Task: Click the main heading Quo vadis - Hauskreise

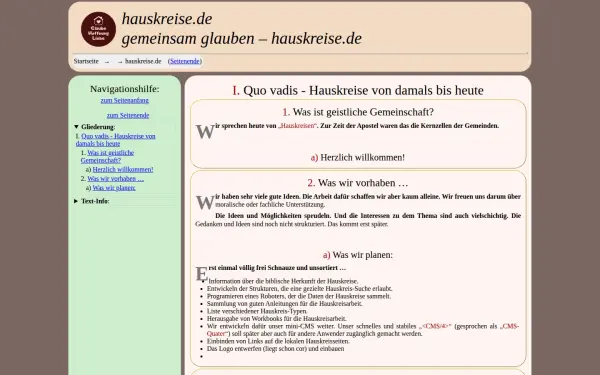Action: click(358, 90)
